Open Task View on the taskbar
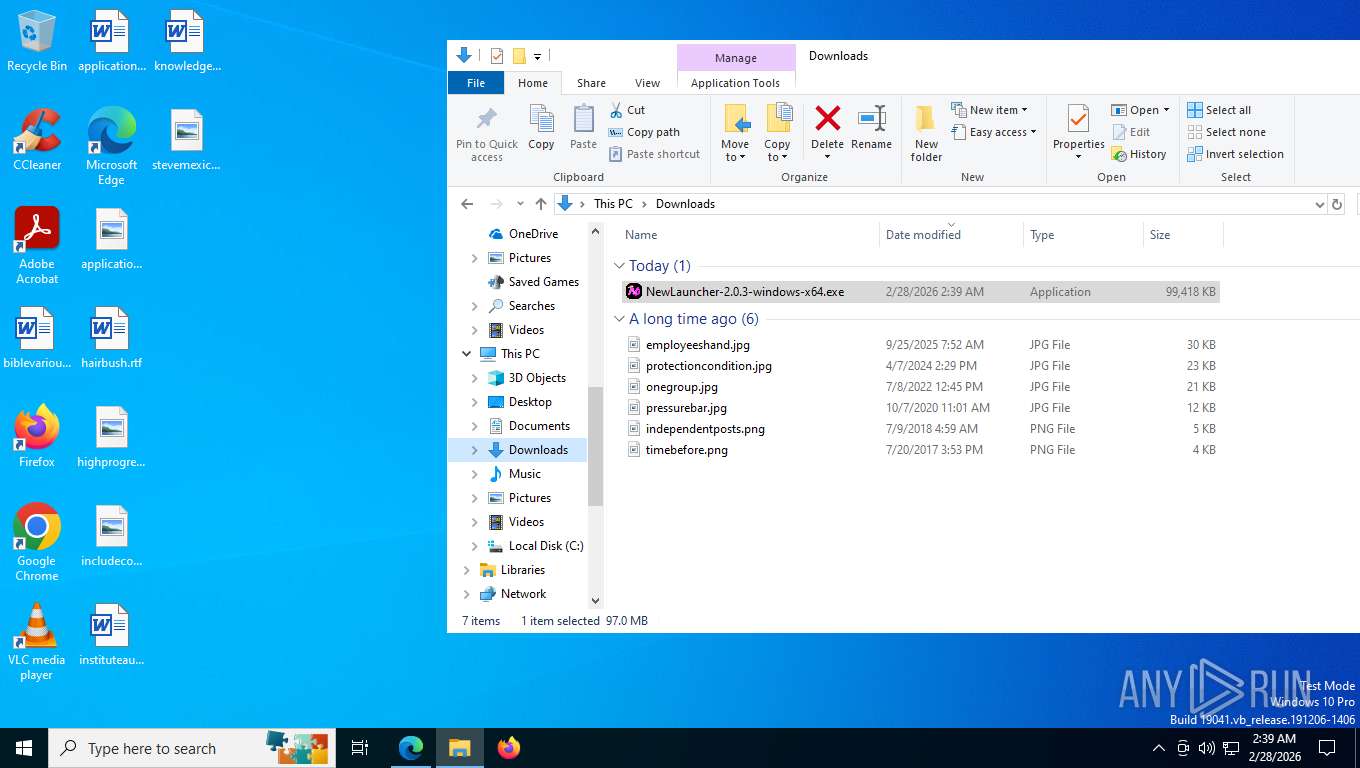 coord(361,748)
